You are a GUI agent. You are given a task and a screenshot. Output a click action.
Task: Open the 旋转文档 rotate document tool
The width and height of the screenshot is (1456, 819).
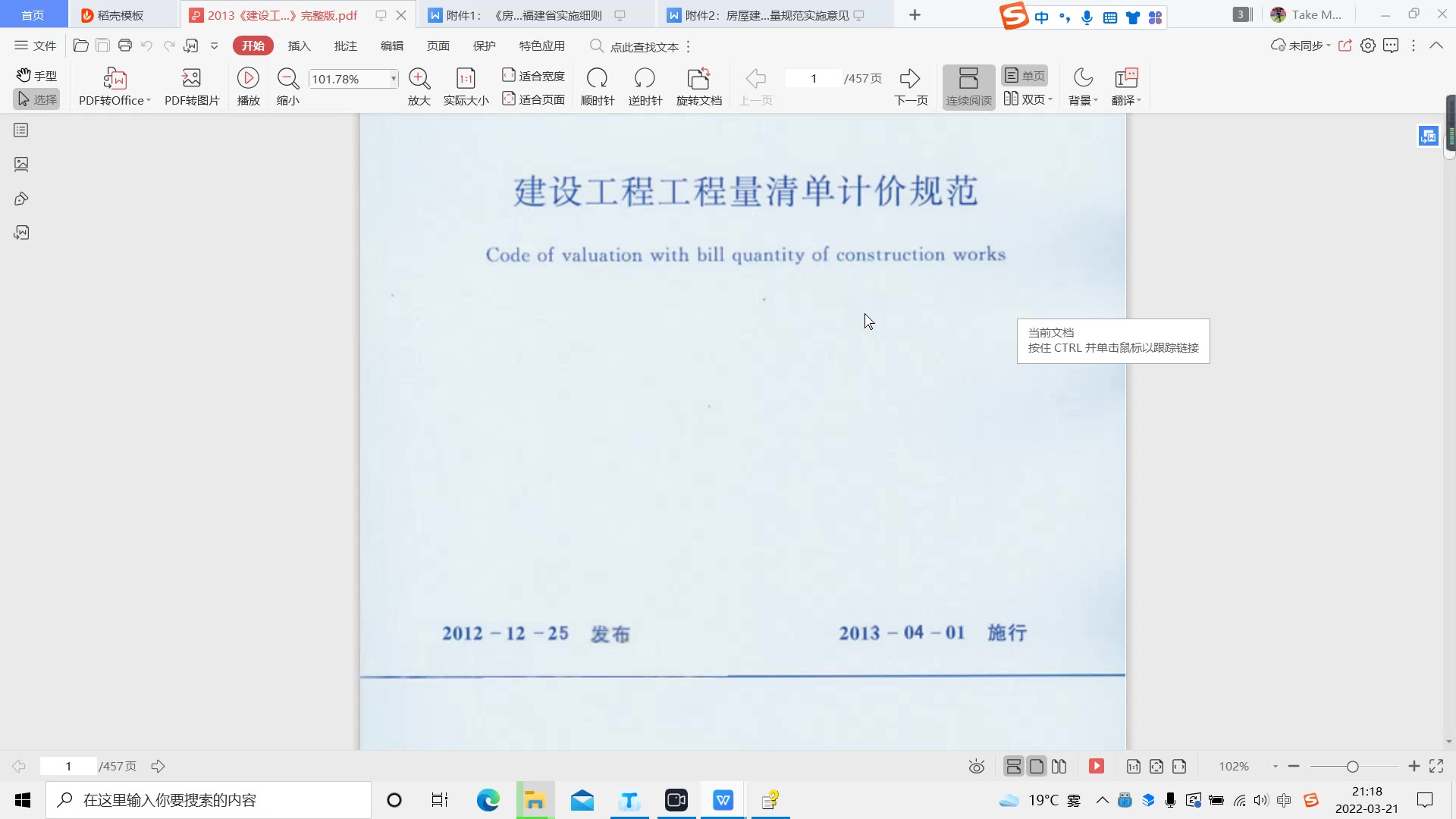[x=698, y=83]
